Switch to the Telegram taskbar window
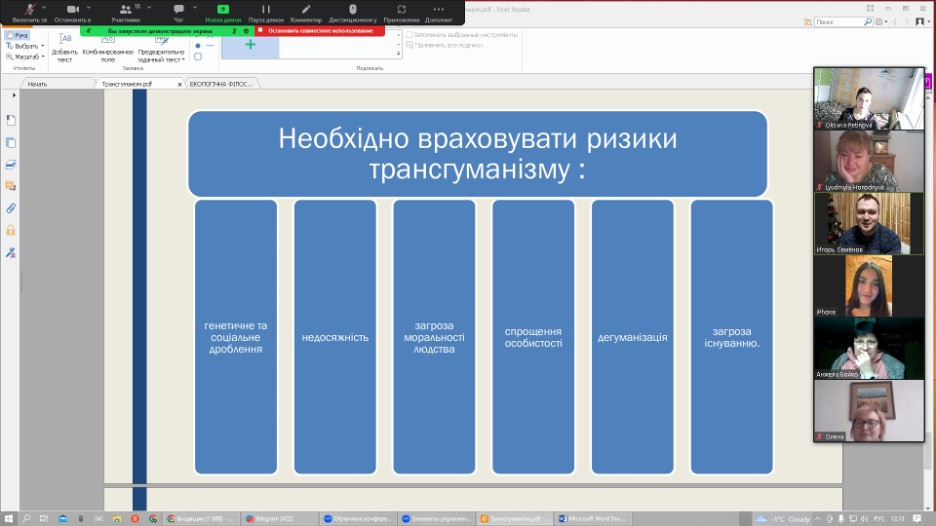This screenshot has width=936, height=526. (279, 519)
